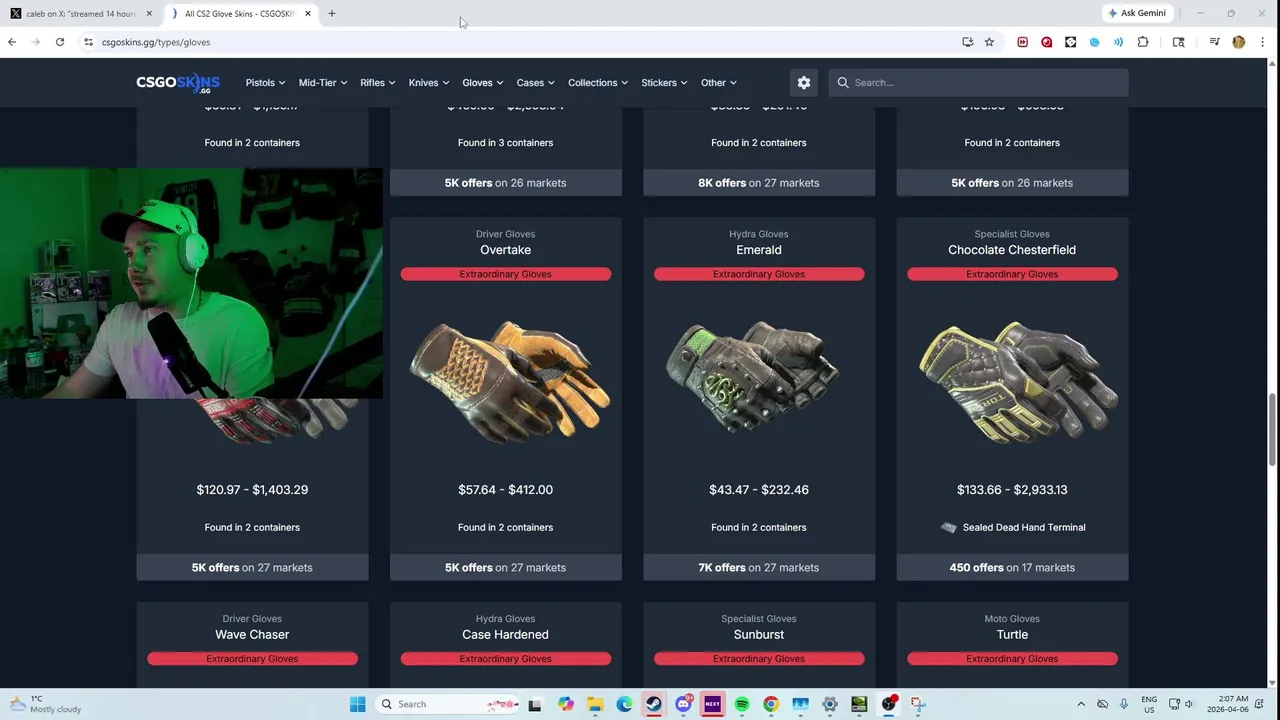Expand the Rifles dropdown menu

click(377, 83)
